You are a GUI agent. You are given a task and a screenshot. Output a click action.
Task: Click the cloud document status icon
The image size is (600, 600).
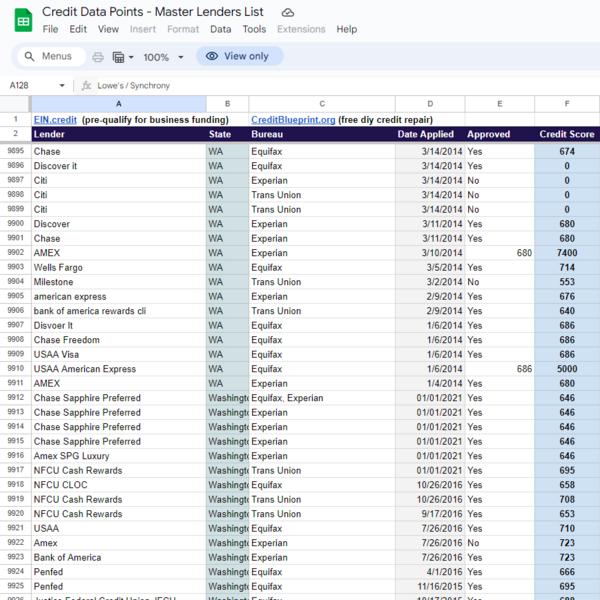tap(288, 13)
